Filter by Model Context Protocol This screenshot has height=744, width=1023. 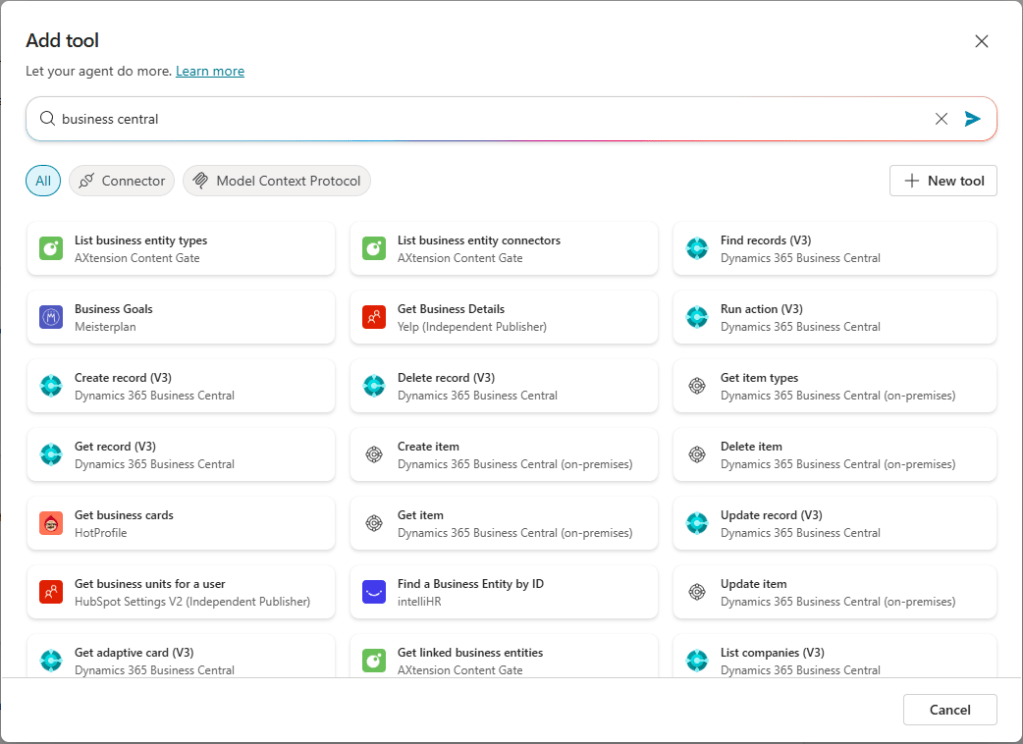coord(277,181)
